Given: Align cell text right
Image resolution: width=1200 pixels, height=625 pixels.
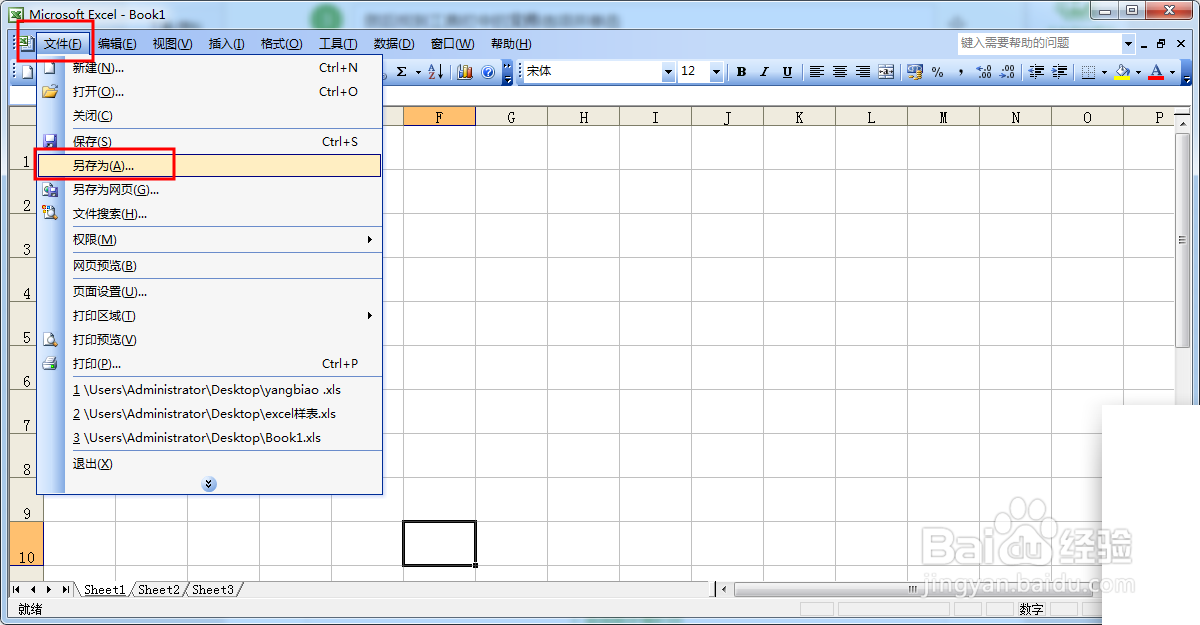Looking at the screenshot, I should click(863, 72).
